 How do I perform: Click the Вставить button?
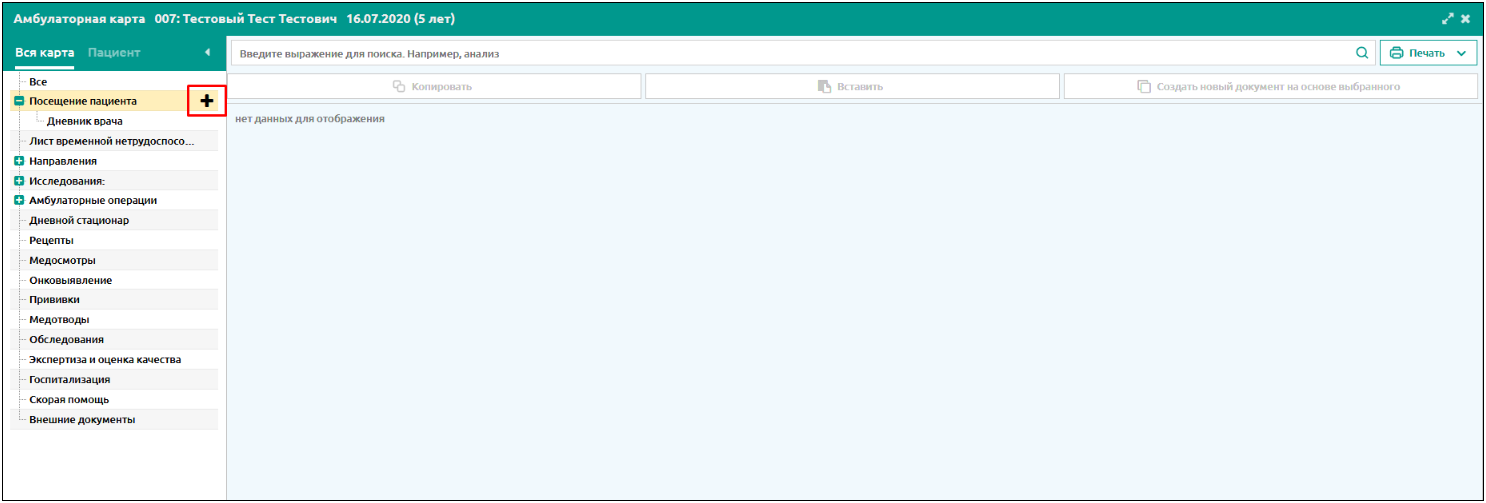click(x=851, y=87)
